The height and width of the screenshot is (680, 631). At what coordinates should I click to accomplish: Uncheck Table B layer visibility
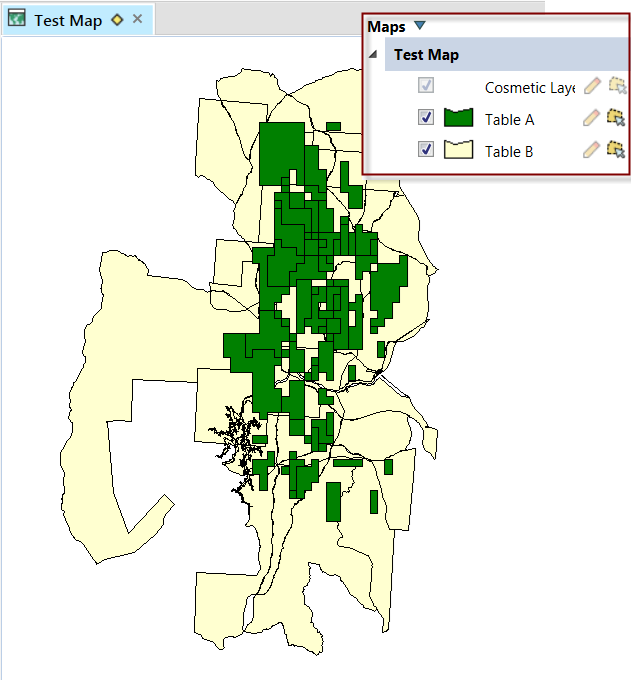(x=427, y=151)
